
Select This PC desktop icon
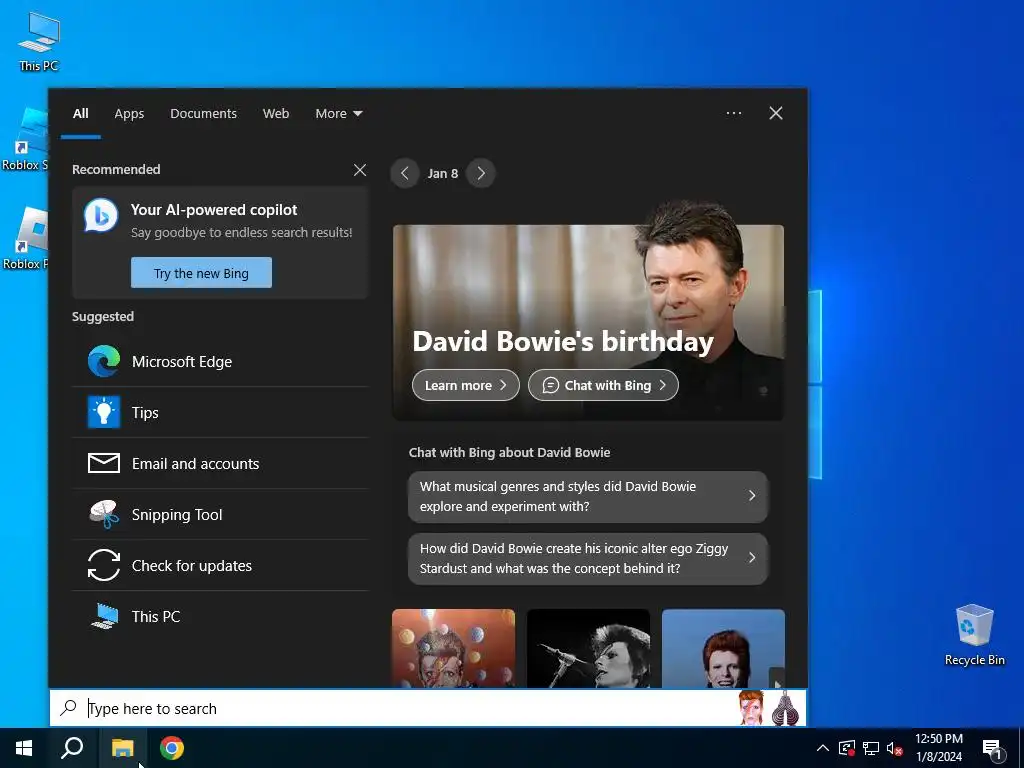tap(39, 42)
